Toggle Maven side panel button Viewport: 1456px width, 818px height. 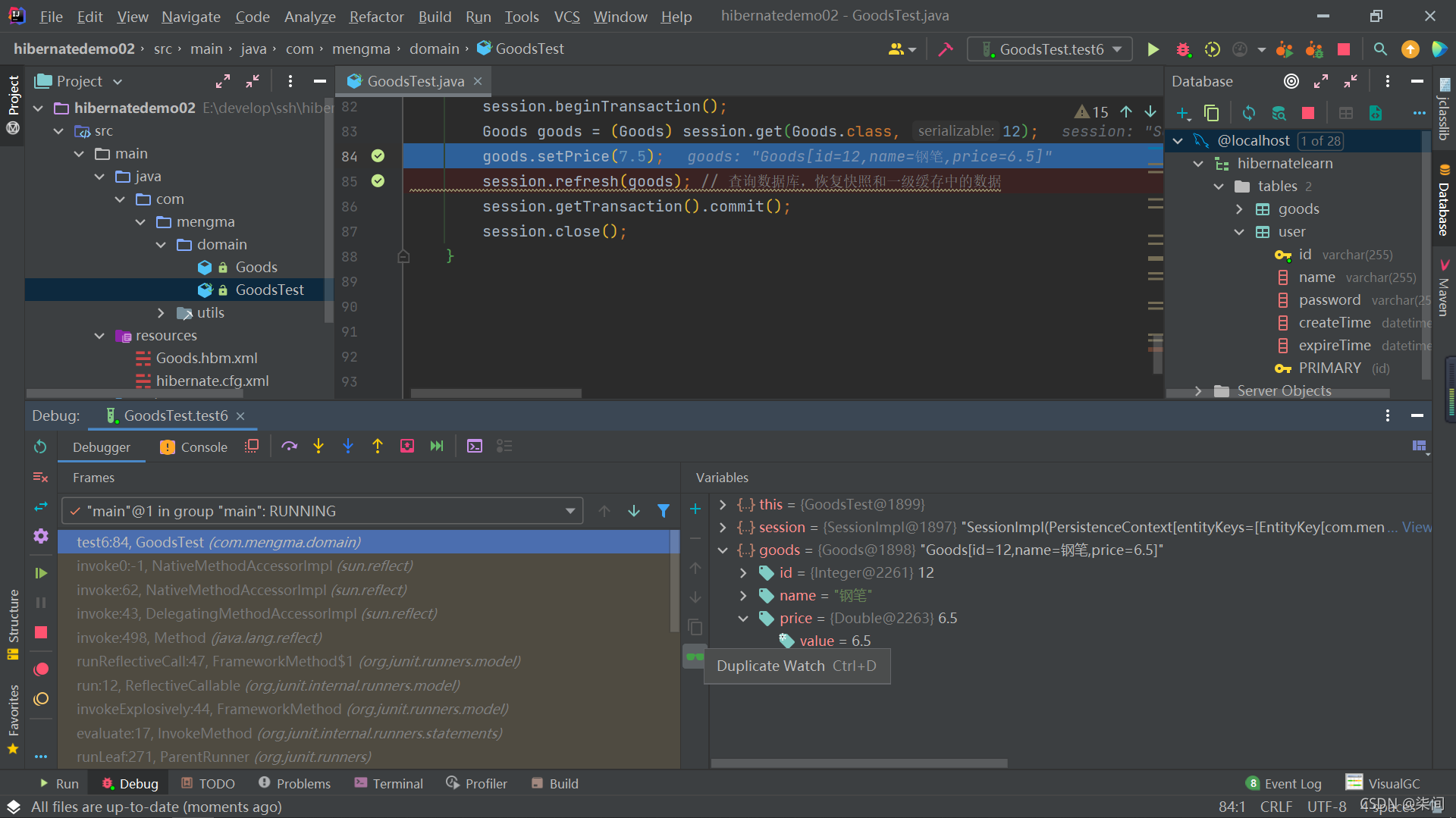click(x=1444, y=288)
